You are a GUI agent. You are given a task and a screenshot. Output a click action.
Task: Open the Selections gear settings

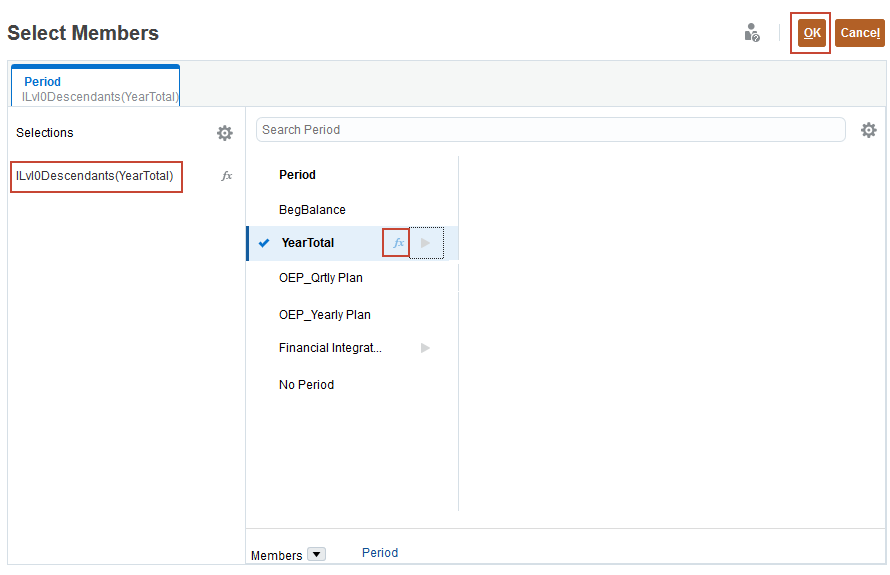(225, 133)
